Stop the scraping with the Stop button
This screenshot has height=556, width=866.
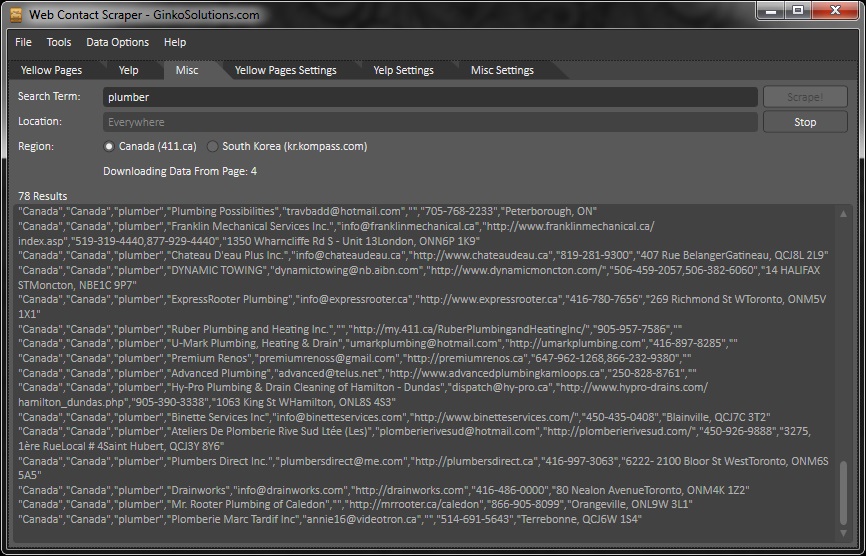[805, 122]
